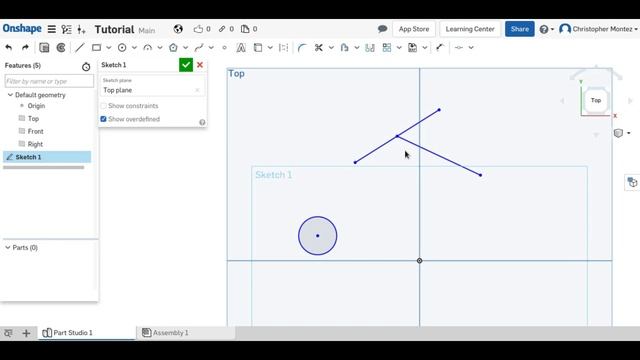Open the Learning Center
Screen dimensions: 640x360
(470, 29)
